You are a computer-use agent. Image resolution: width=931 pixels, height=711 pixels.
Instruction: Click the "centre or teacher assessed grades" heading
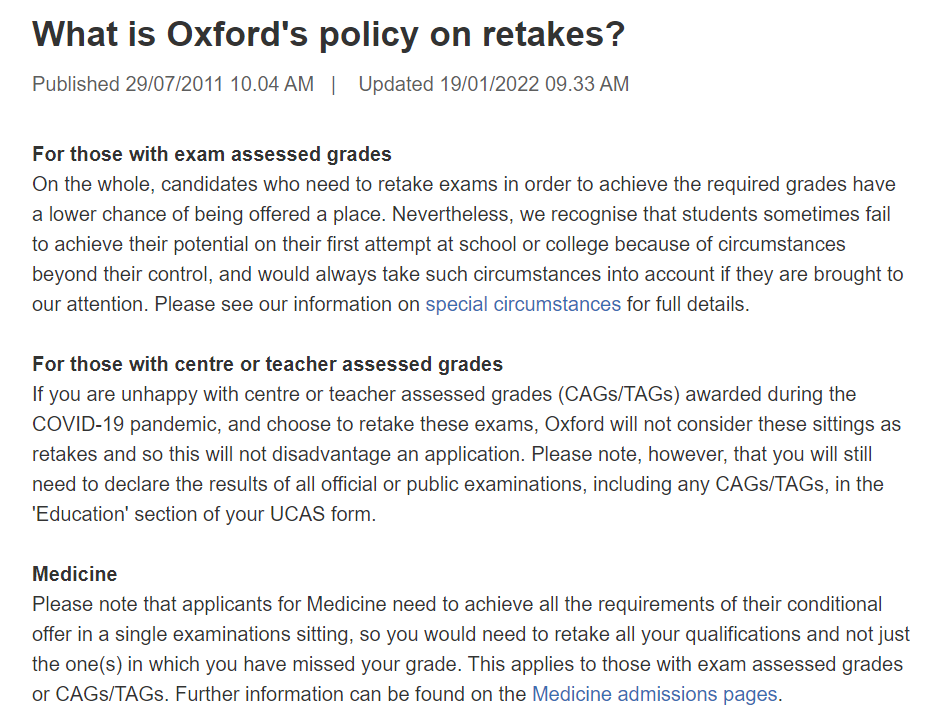[267, 364]
